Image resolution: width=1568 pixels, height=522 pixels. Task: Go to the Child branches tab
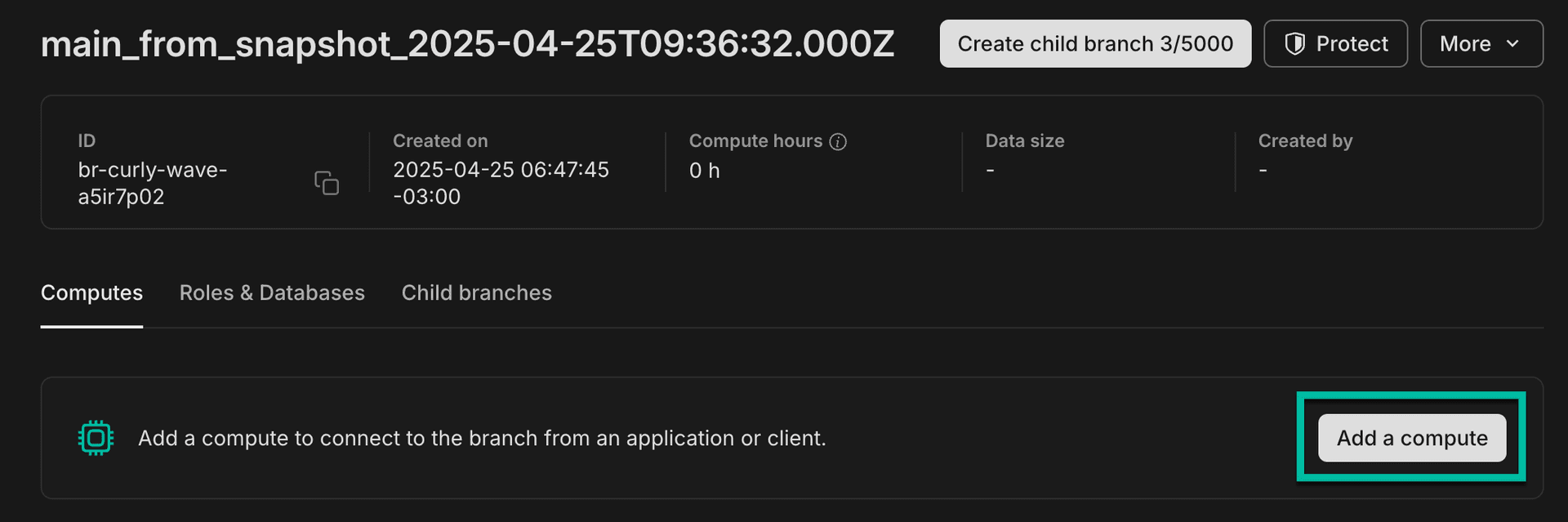476,292
